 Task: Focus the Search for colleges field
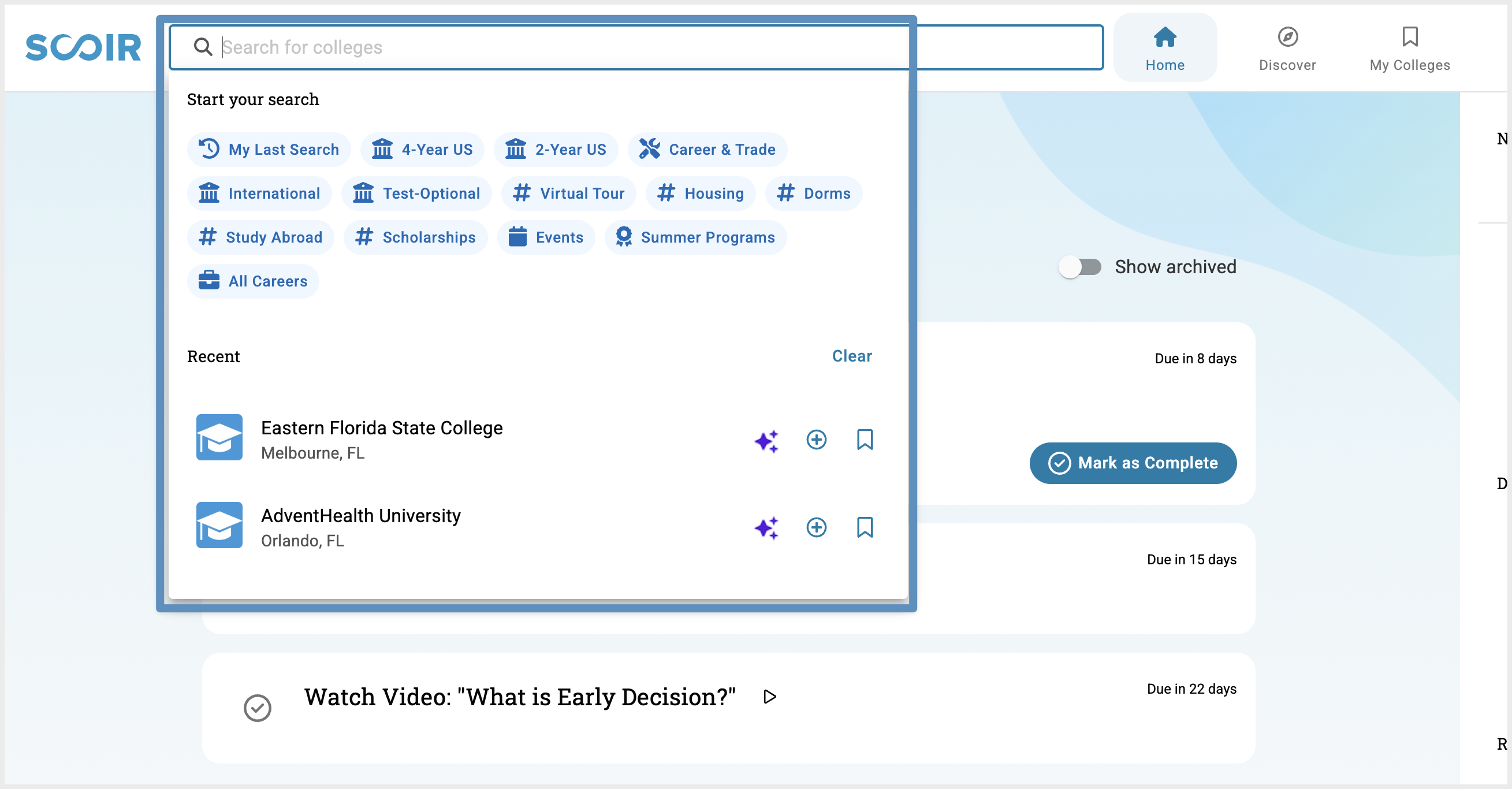pyautogui.click(x=636, y=47)
